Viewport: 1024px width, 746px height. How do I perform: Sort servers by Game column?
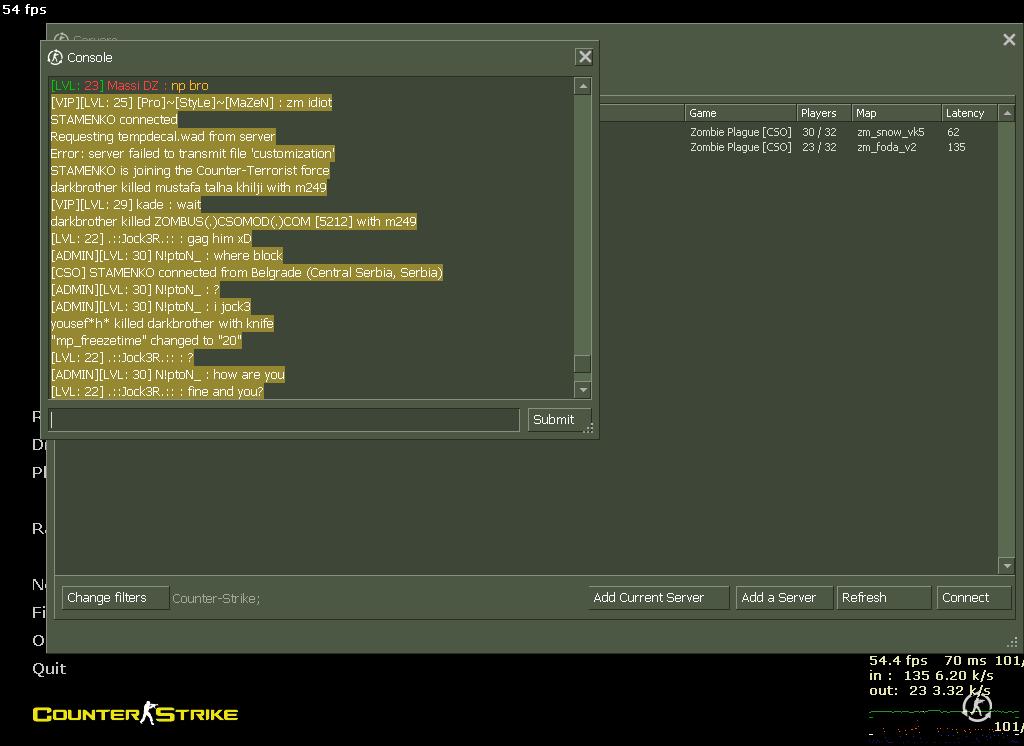(738, 113)
